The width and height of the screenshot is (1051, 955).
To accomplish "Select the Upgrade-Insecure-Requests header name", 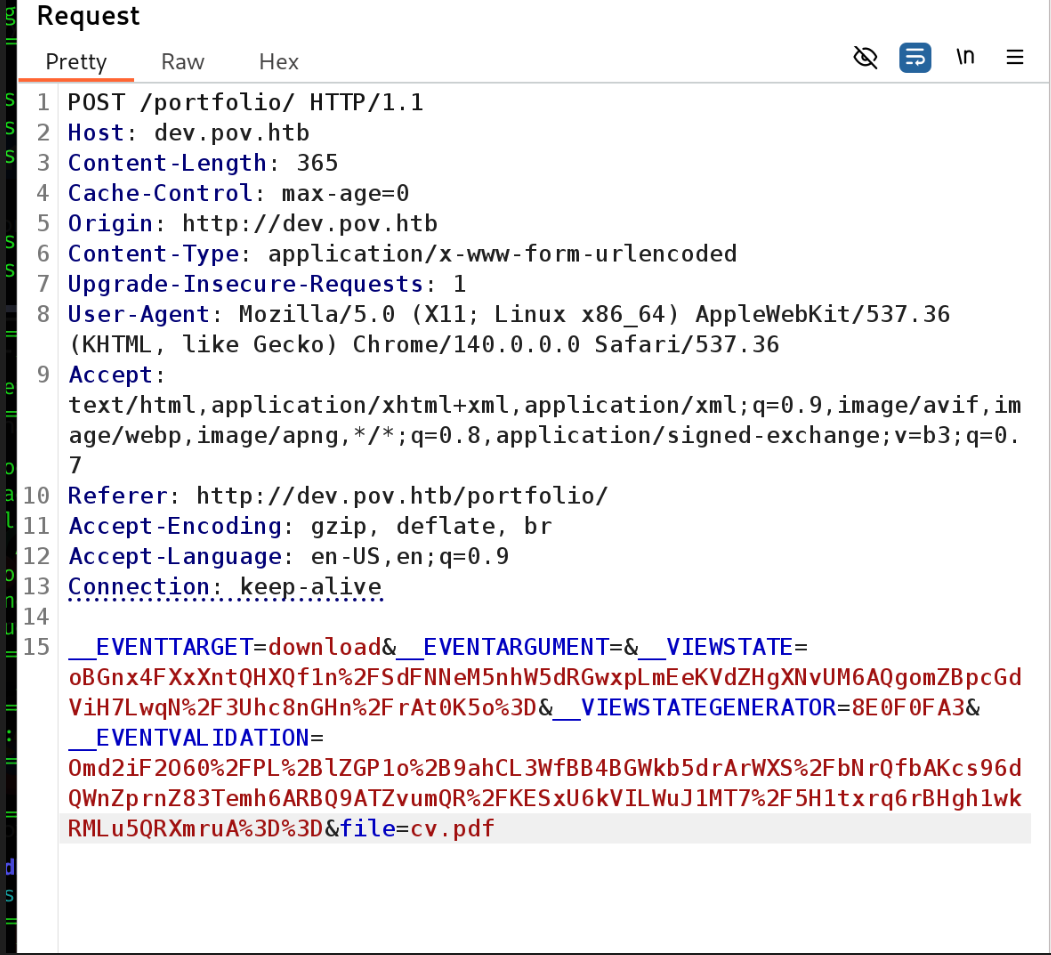I will tap(245, 284).
